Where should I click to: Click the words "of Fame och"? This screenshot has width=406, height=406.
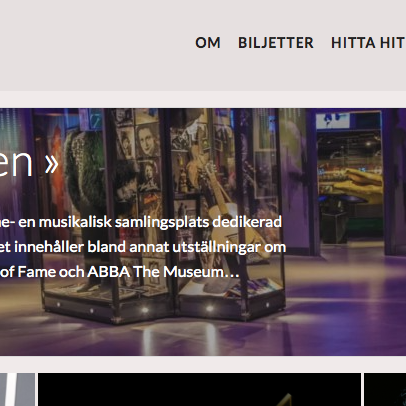click(x=41, y=272)
